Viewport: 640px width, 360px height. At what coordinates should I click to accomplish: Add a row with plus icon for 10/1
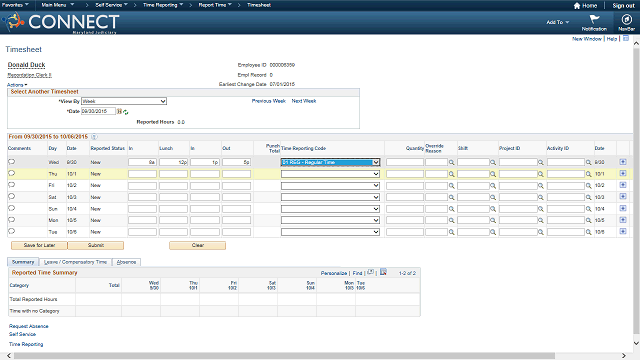(623, 173)
